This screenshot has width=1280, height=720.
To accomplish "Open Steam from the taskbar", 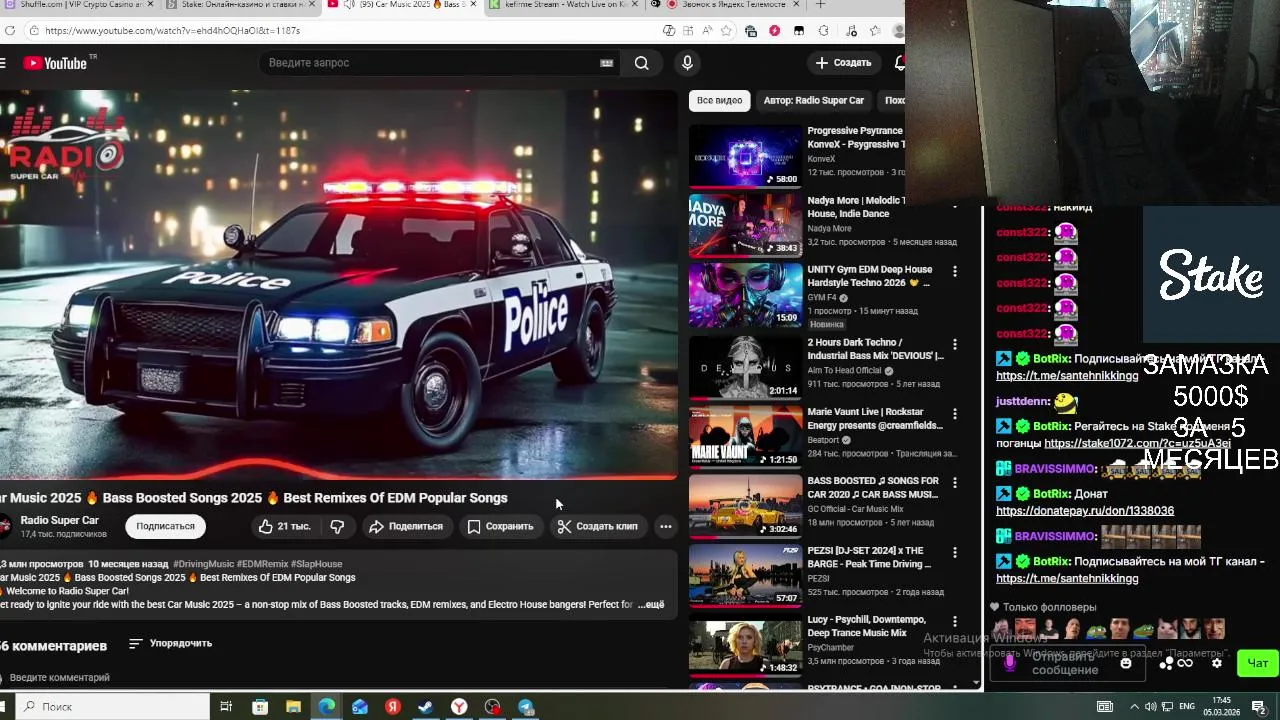I will pyautogui.click(x=426, y=707).
